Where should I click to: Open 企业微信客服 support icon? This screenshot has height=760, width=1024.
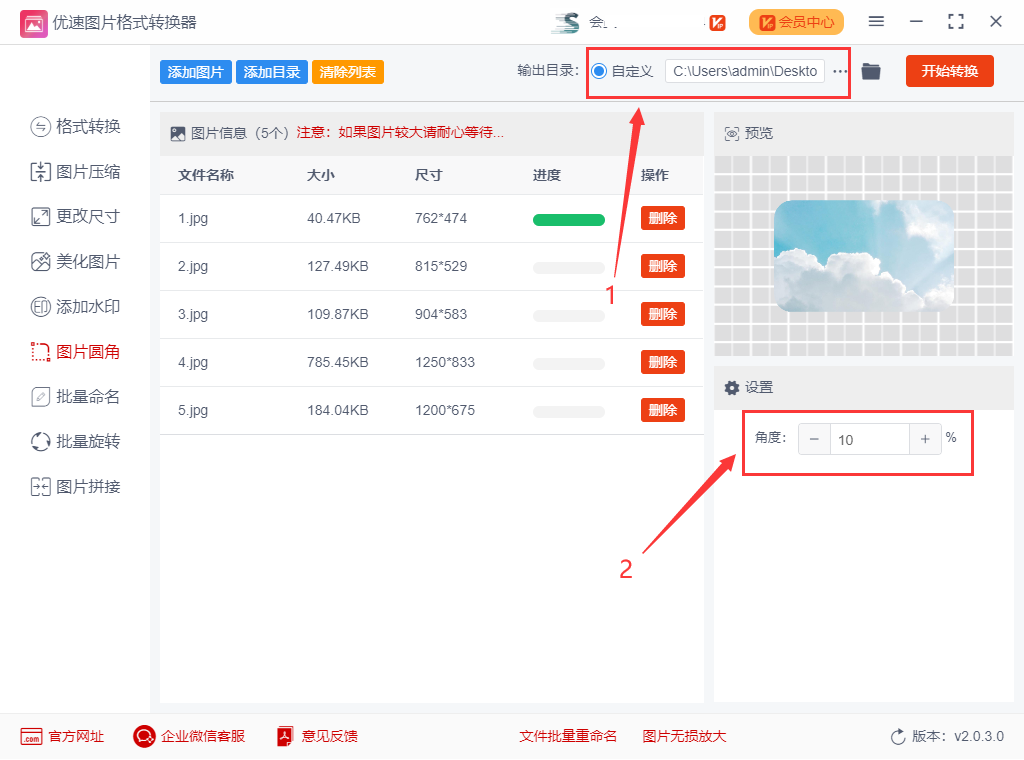click(144, 736)
